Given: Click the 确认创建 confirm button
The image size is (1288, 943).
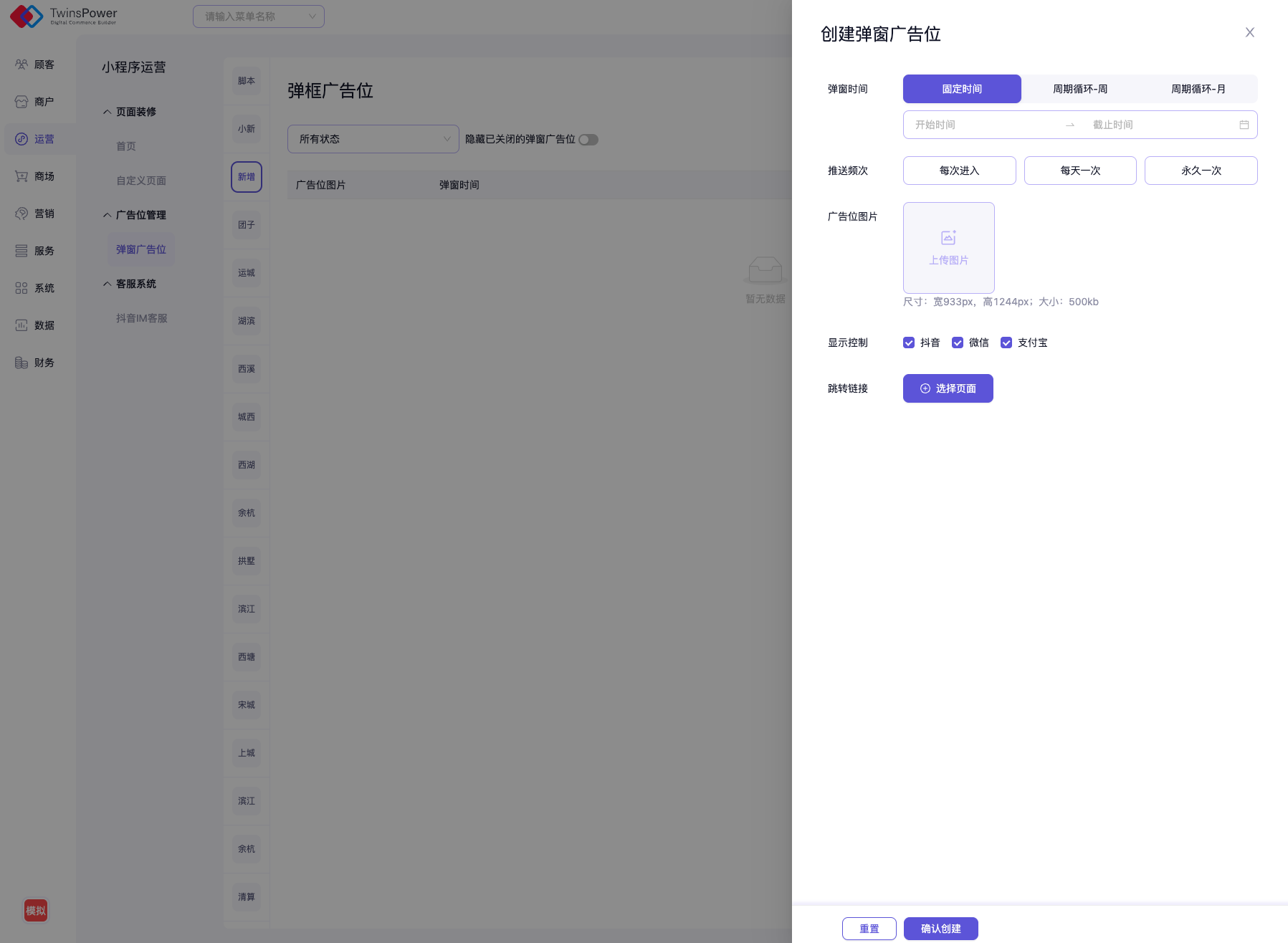Looking at the screenshot, I should point(940,929).
